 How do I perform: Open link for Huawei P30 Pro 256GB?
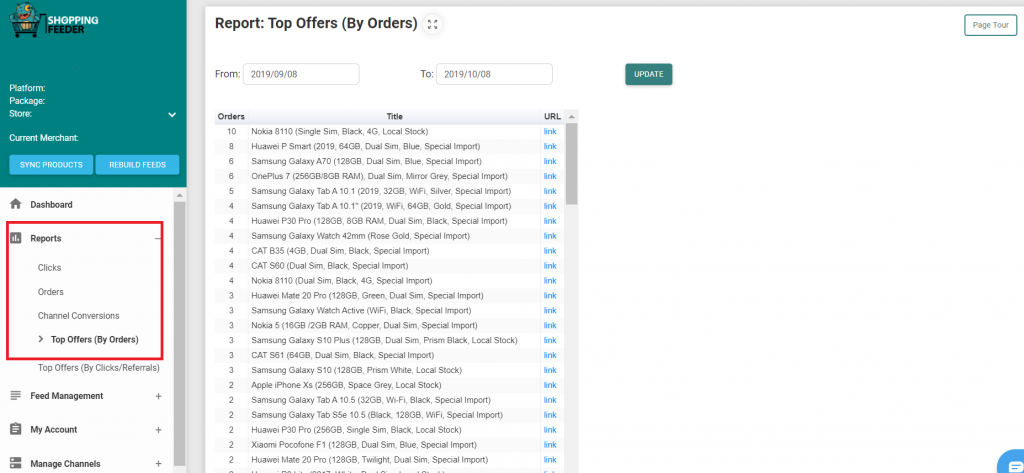coord(550,430)
